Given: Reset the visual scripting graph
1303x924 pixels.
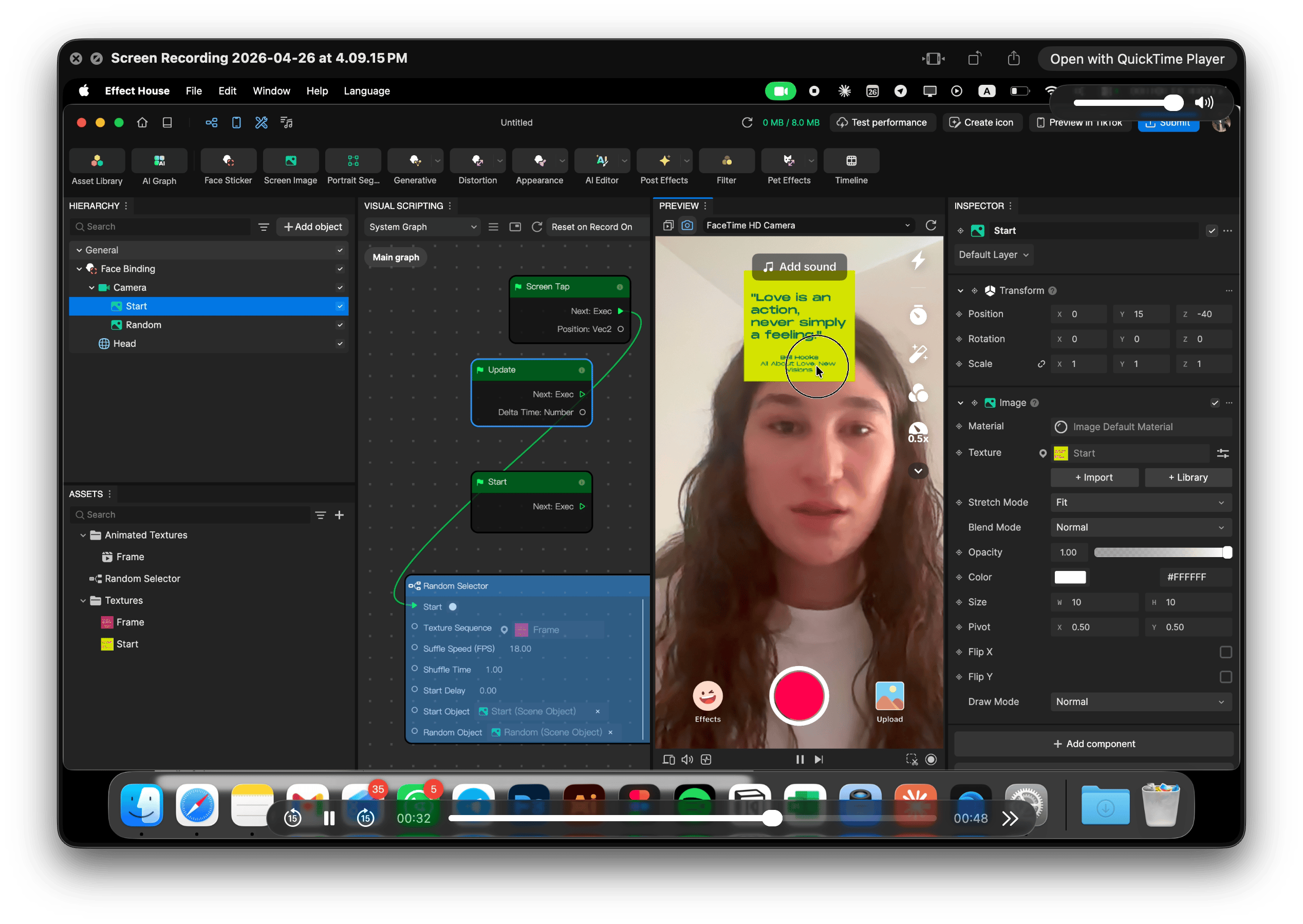Looking at the screenshot, I should tap(536, 227).
